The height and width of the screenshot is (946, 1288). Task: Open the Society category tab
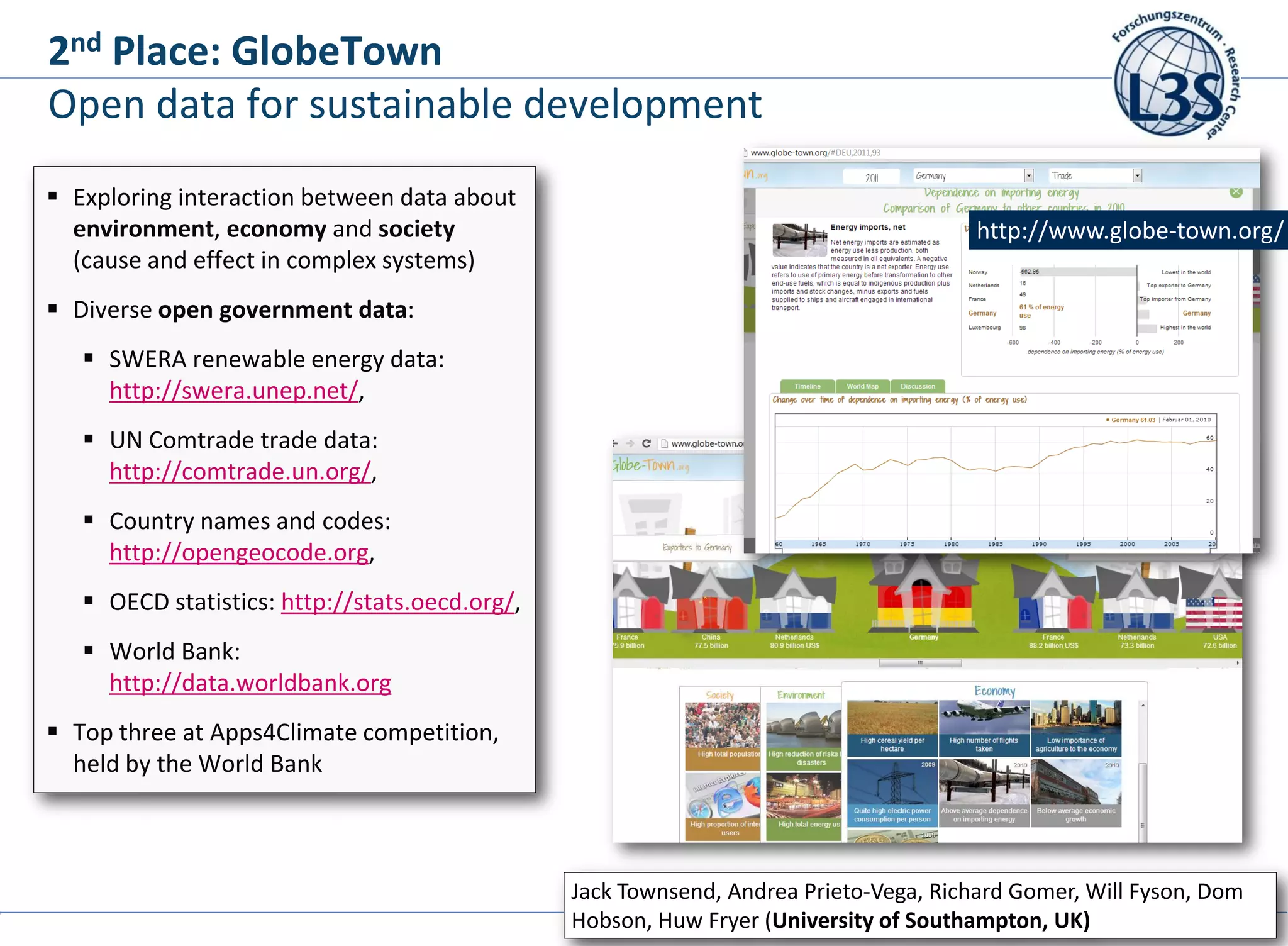click(x=719, y=695)
